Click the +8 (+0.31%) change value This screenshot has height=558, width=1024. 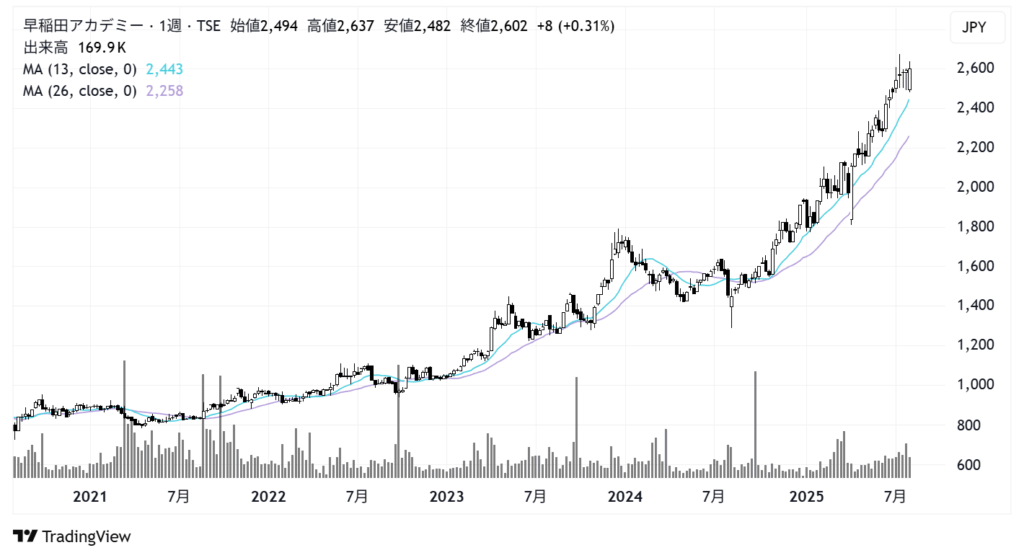pos(575,26)
